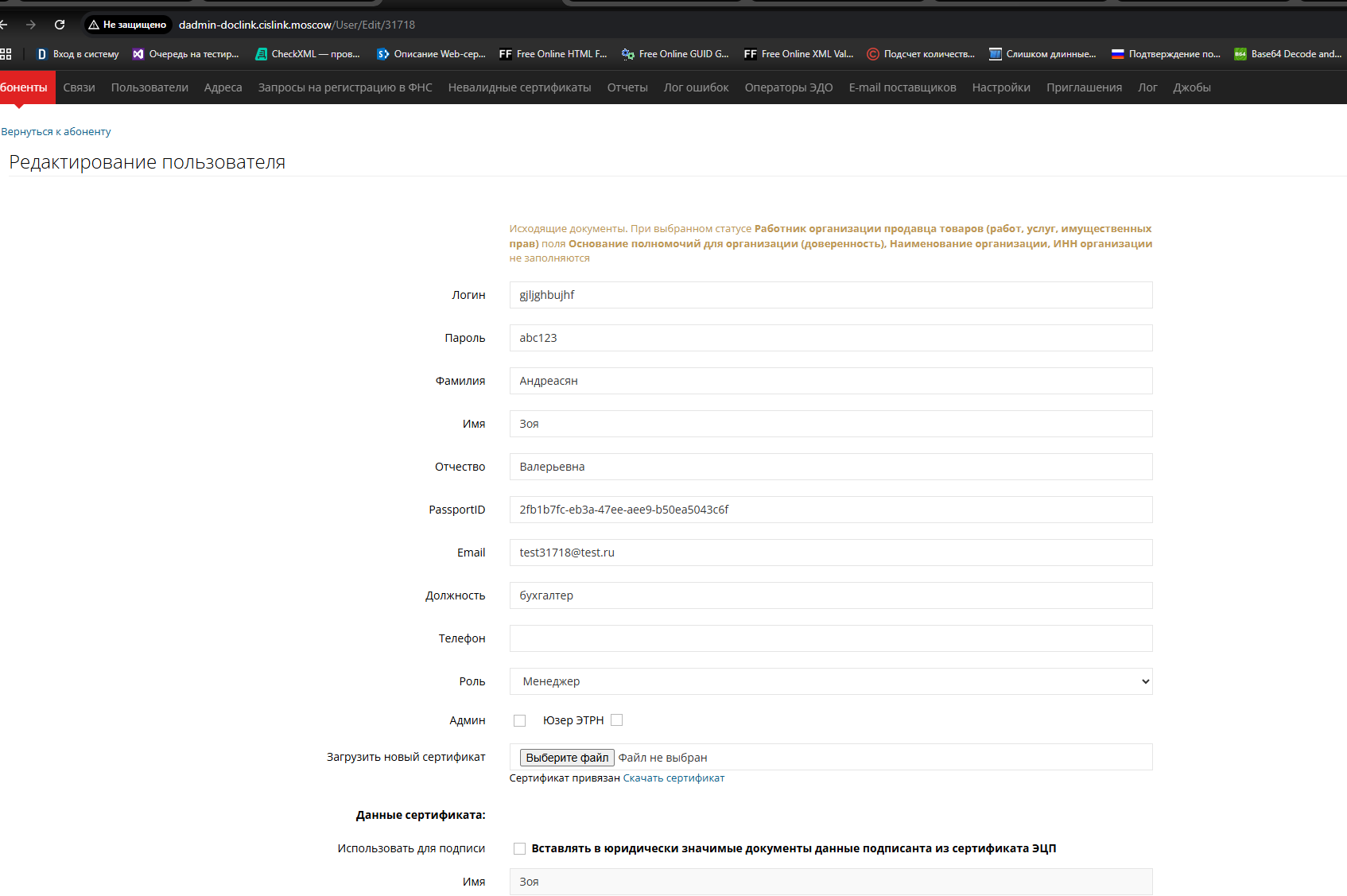Viewport: 1347px width, 896px height.
Task: Open 'Запросы на регистрацию в ФНС'
Action: pos(345,87)
